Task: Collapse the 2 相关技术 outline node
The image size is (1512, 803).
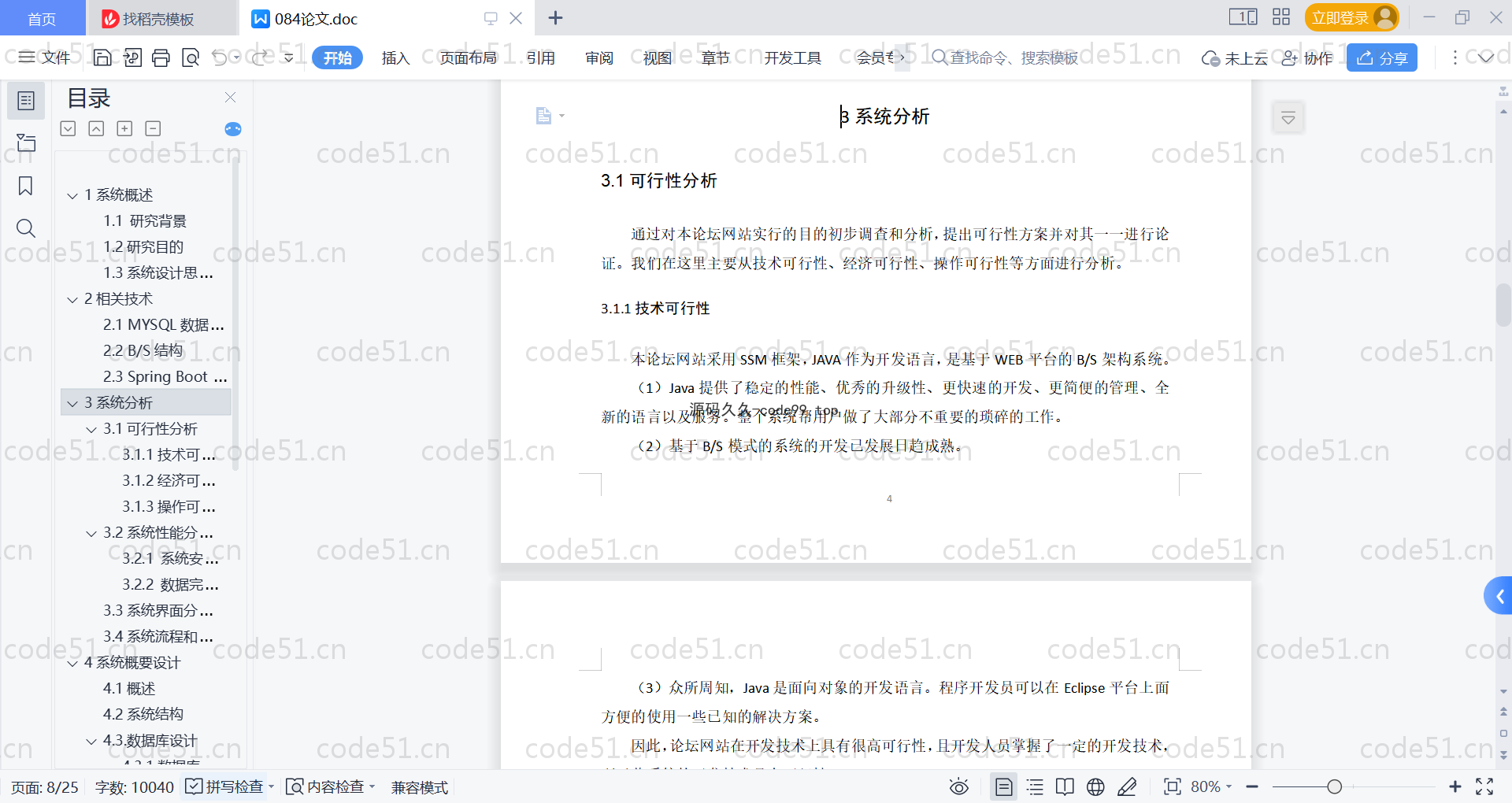Action: pyautogui.click(x=72, y=299)
